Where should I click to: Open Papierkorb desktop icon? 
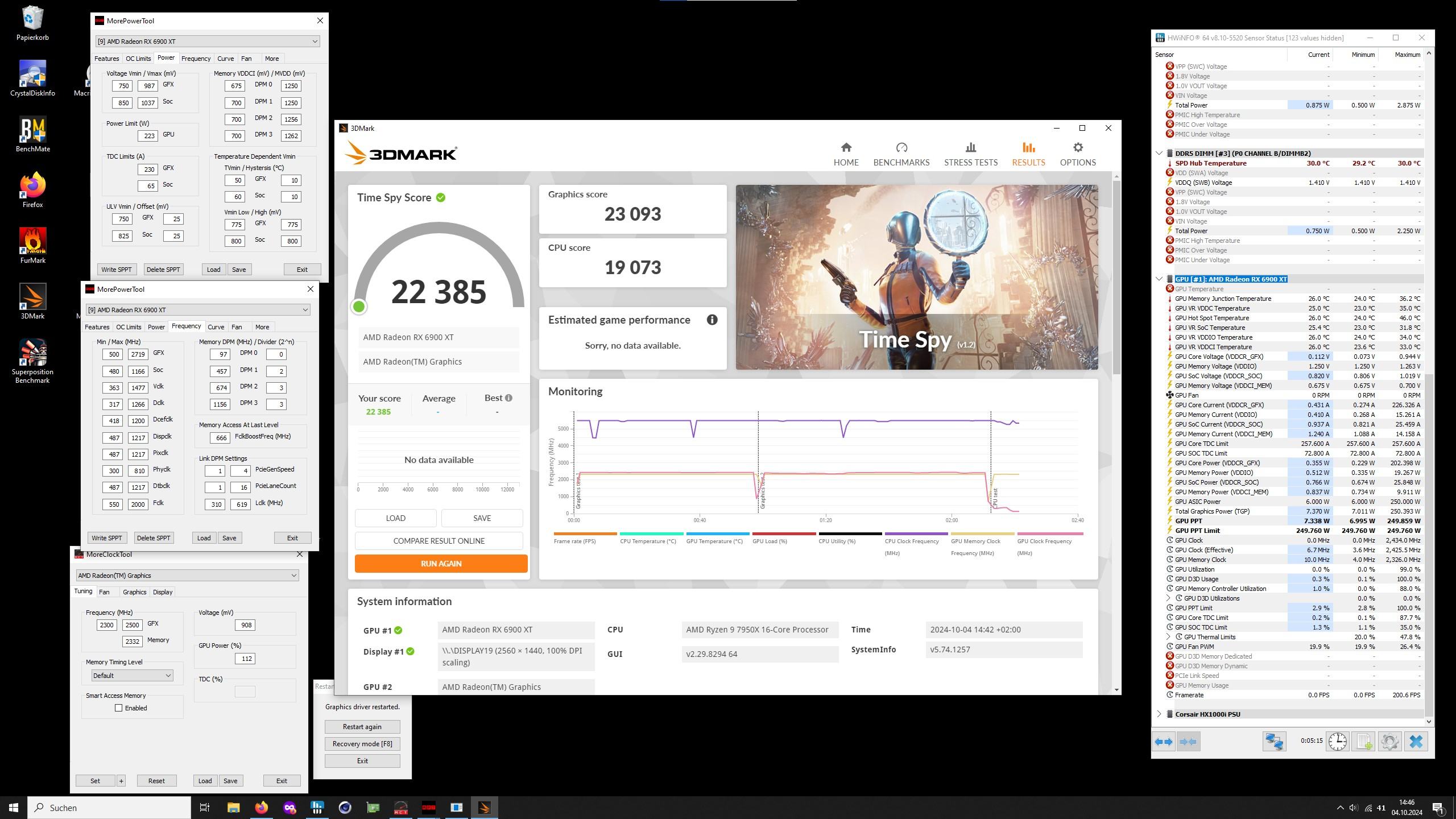pos(32,23)
